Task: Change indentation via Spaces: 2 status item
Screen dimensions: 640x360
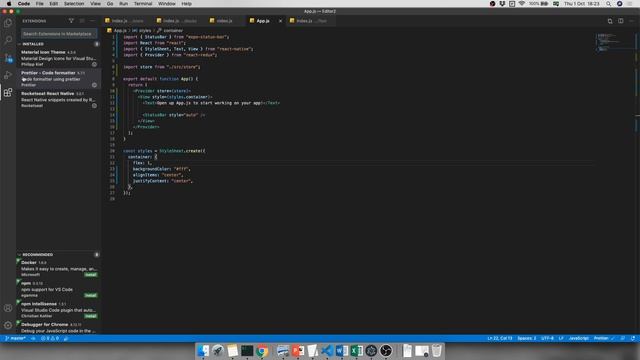Action: pyautogui.click(x=527, y=338)
